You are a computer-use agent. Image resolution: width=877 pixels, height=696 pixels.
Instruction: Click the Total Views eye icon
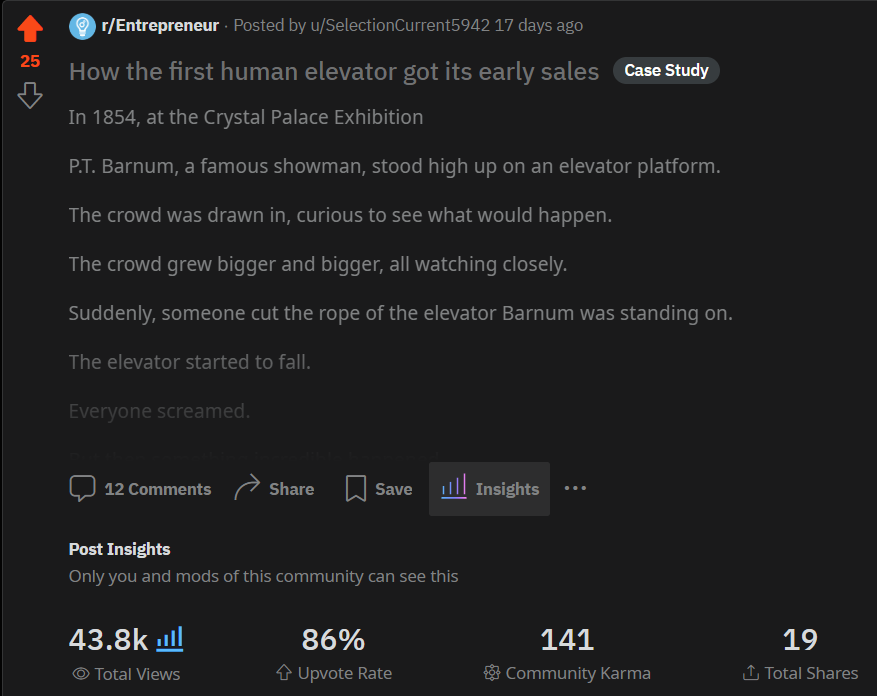tap(81, 674)
